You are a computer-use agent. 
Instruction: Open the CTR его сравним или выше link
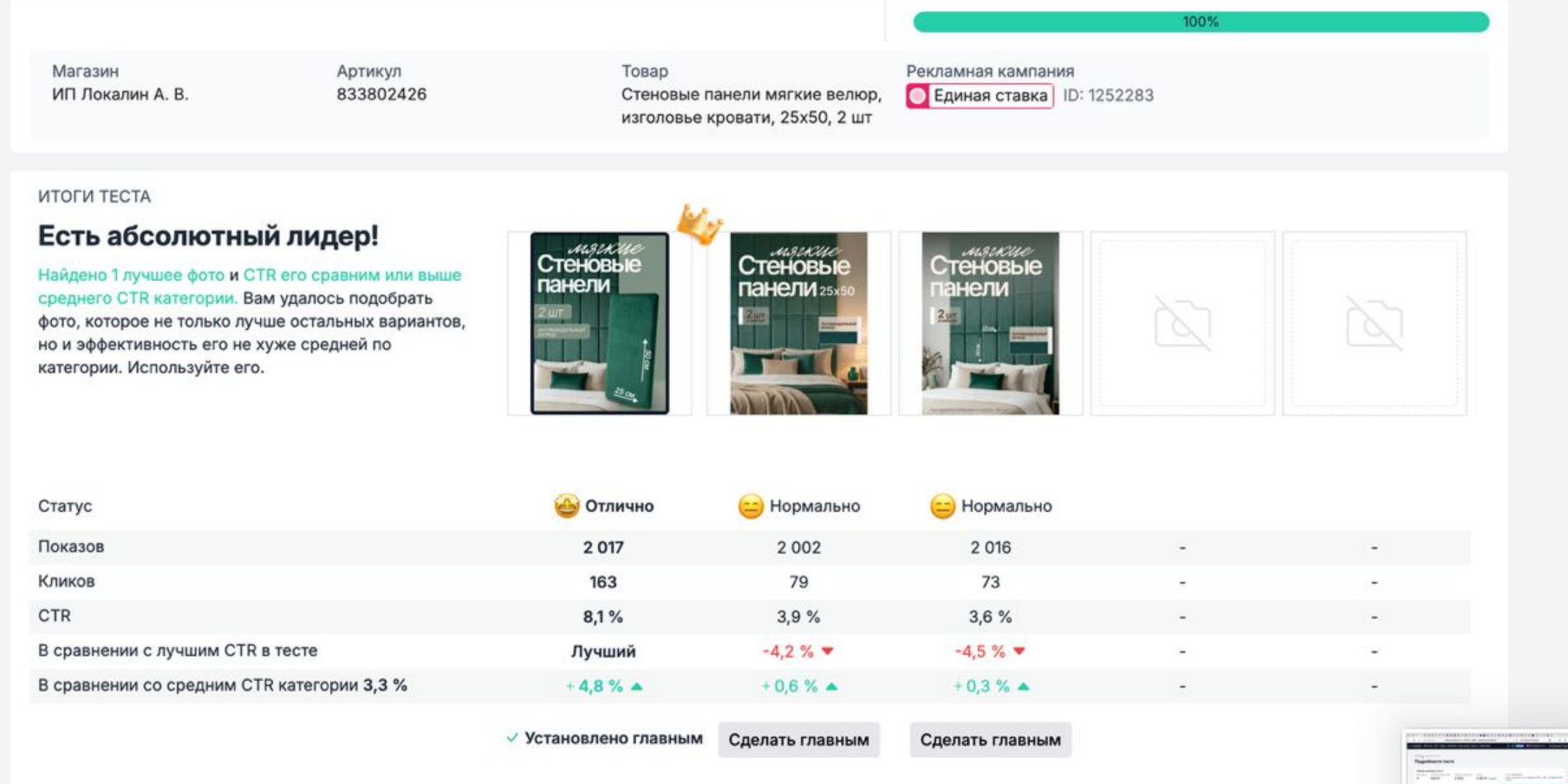point(352,275)
